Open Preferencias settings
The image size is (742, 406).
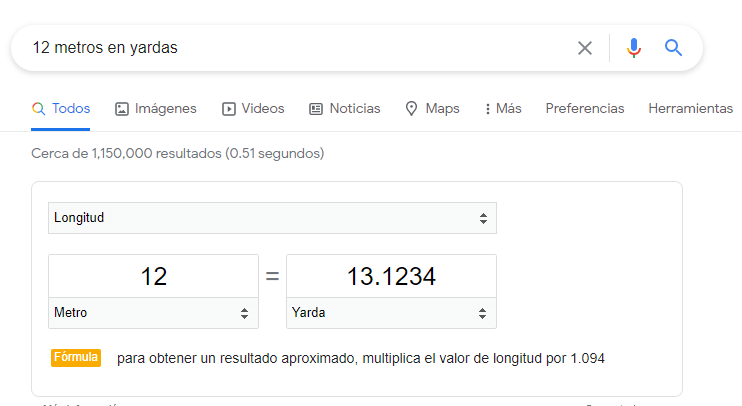tap(585, 108)
